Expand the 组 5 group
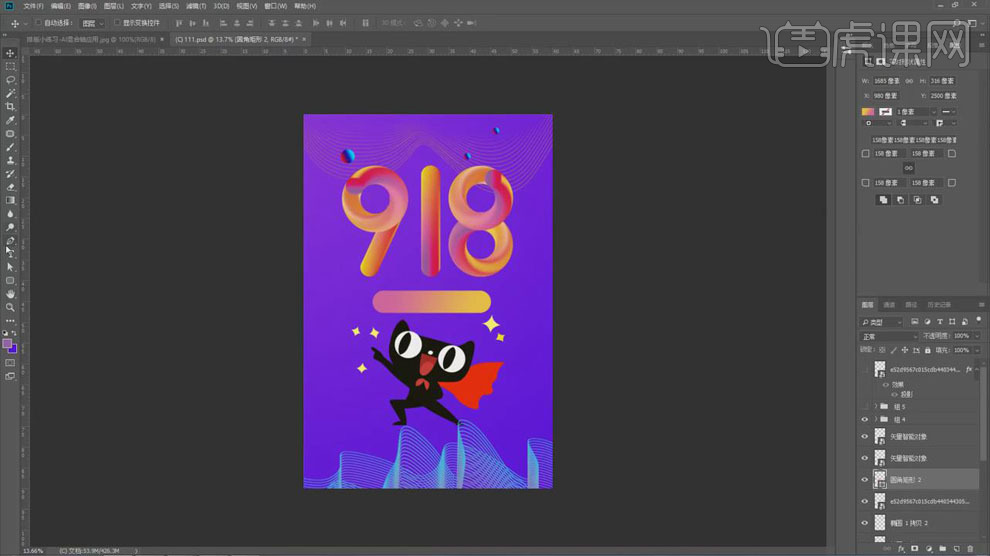This screenshot has width=990, height=556. (x=876, y=407)
